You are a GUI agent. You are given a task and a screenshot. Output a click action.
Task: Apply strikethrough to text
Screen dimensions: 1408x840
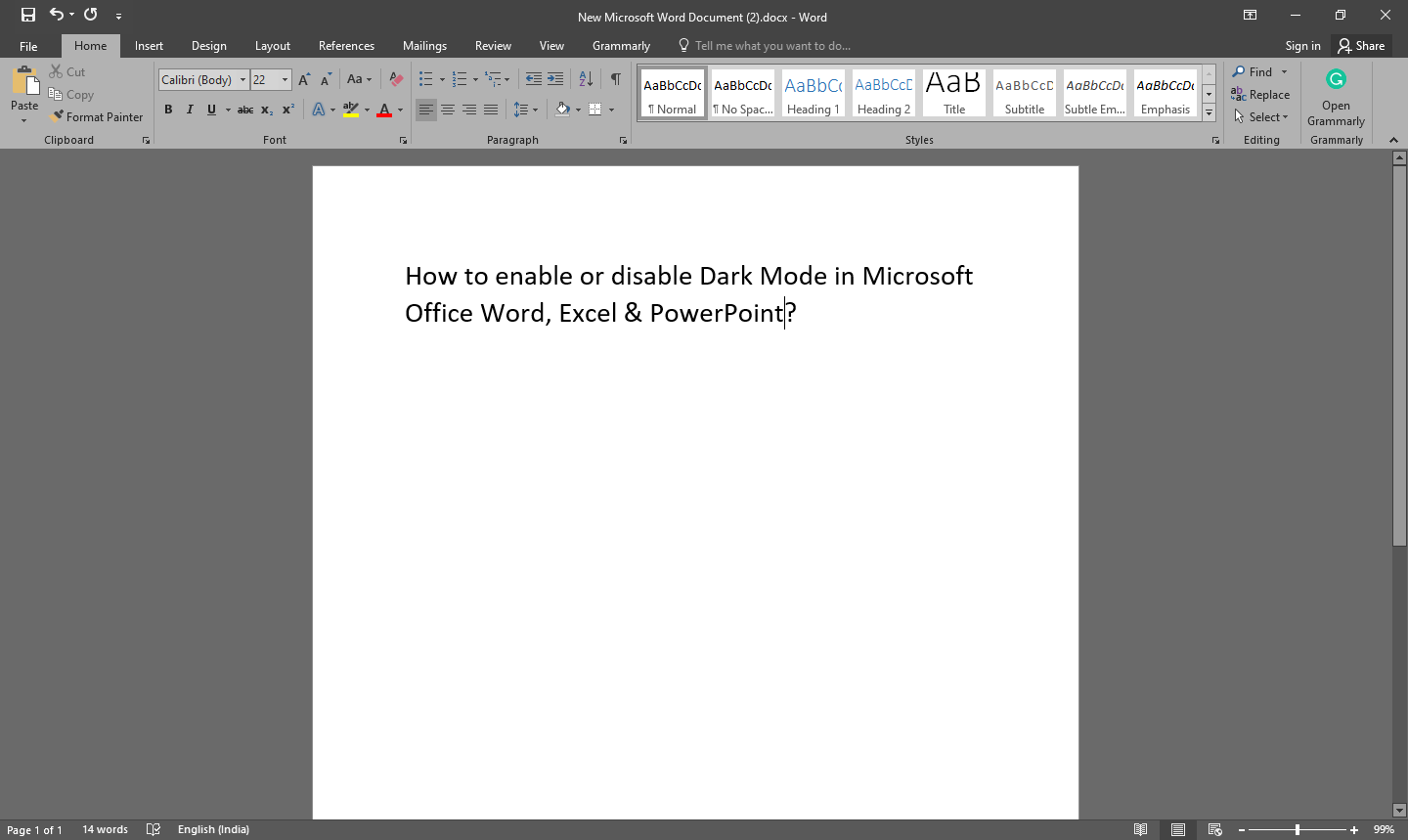[x=245, y=110]
